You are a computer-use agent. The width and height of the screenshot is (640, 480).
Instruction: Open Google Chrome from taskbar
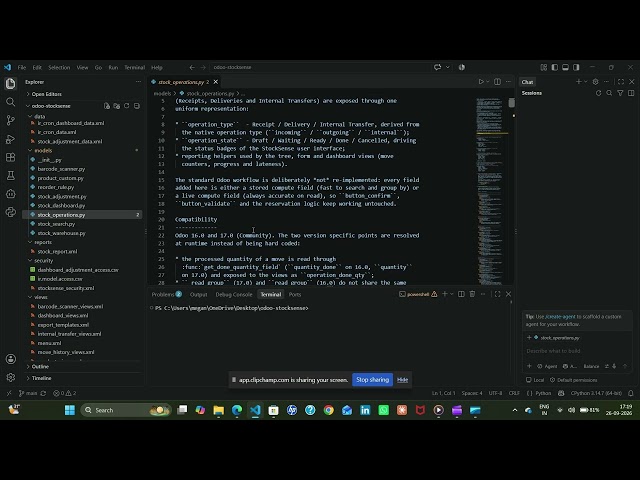[x=329, y=410]
